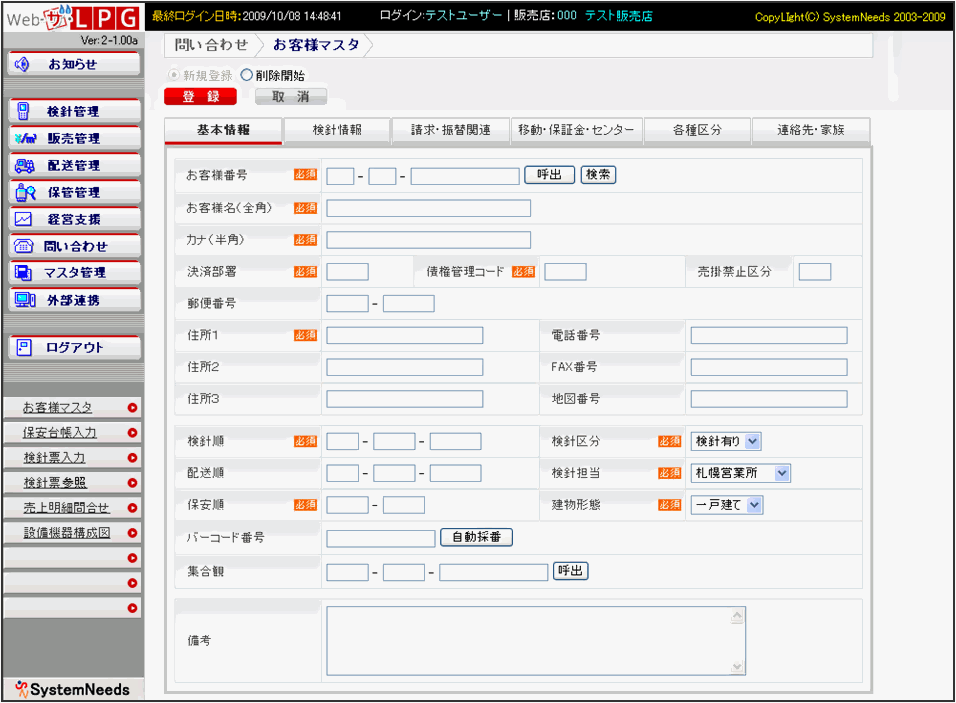The height and width of the screenshot is (703, 956).
Task: Click the red 登録 button
Action: pos(201,96)
